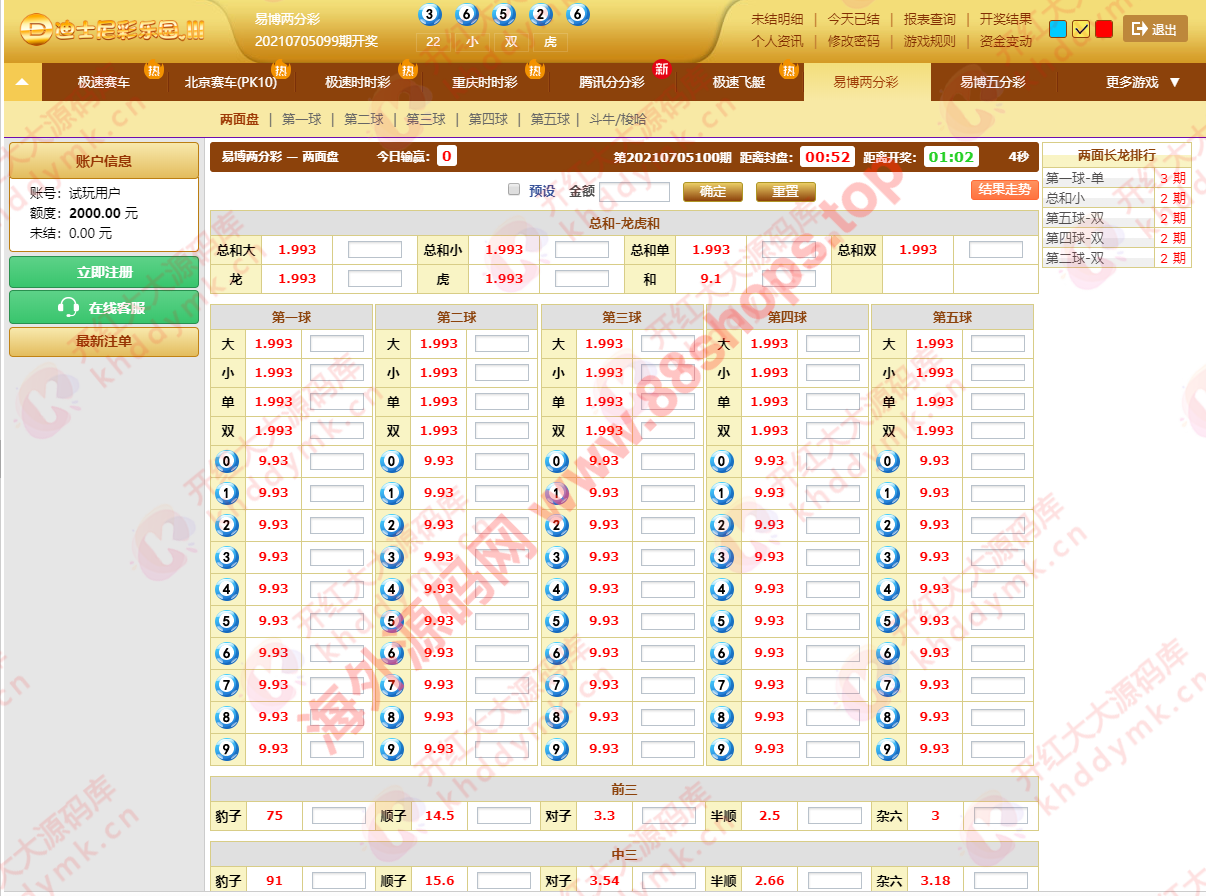Collapse the game bar with up arrow
The height and width of the screenshot is (896, 1206).
point(22,82)
